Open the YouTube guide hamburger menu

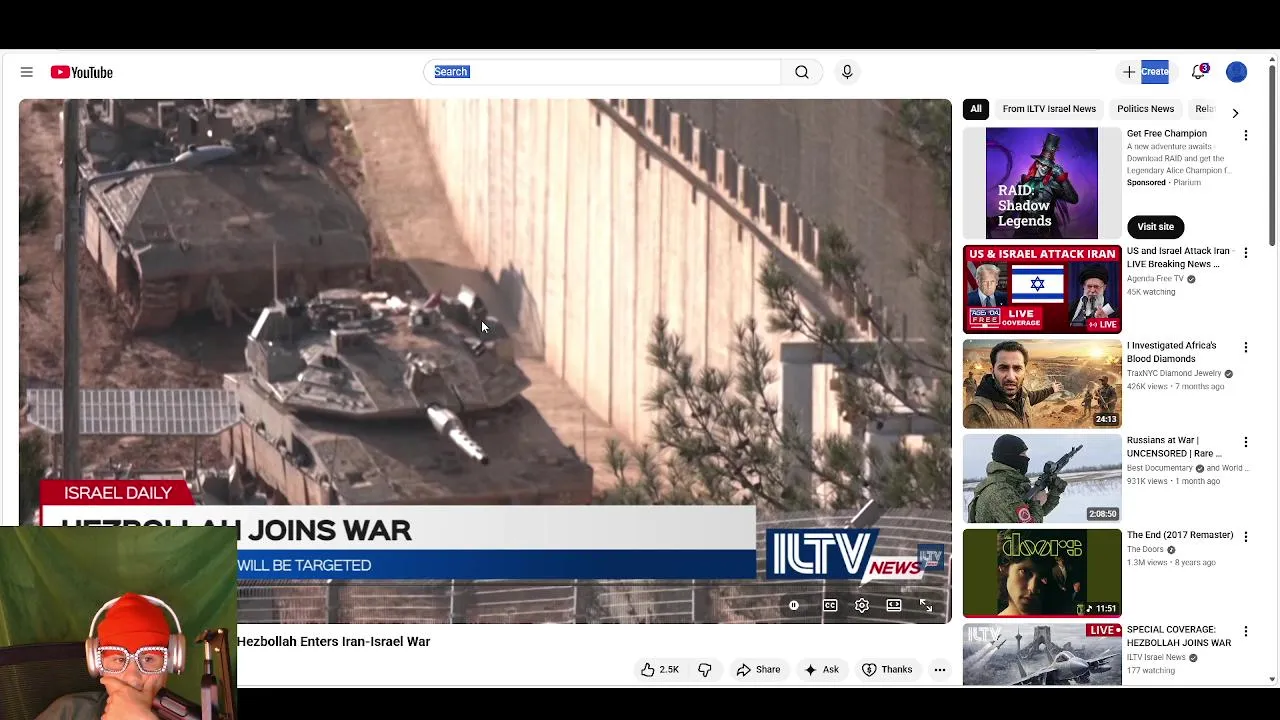pyautogui.click(x=27, y=72)
